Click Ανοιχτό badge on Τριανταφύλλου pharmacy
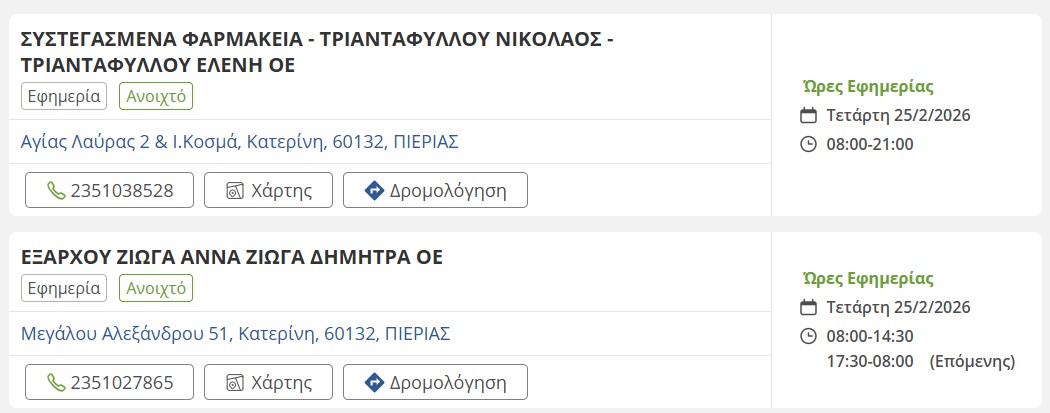This screenshot has width=1050, height=413. pyautogui.click(x=155, y=96)
